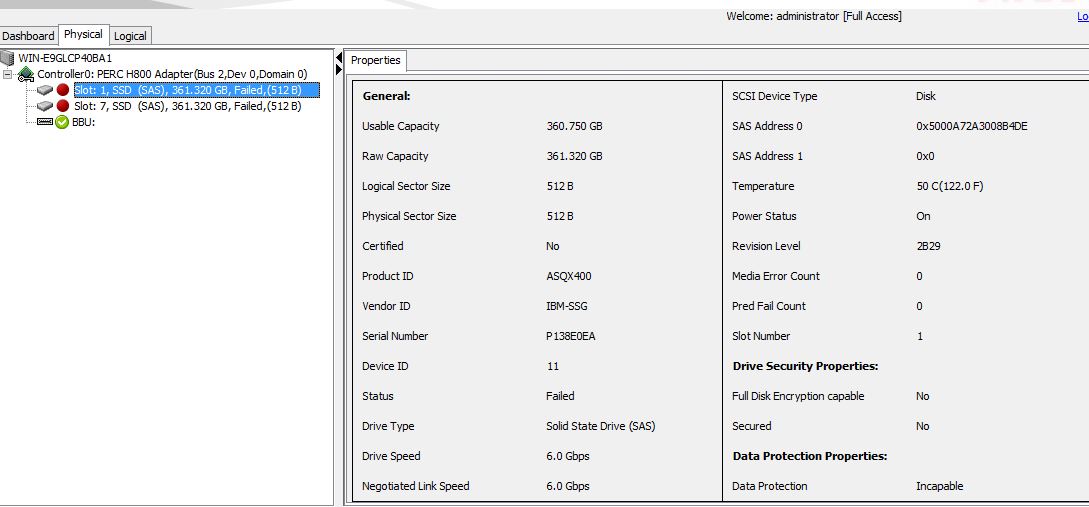Image resolution: width=1089 pixels, height=507 pixels.
Task: Click the Lo... link at top right
Action: pos(1083,17)
